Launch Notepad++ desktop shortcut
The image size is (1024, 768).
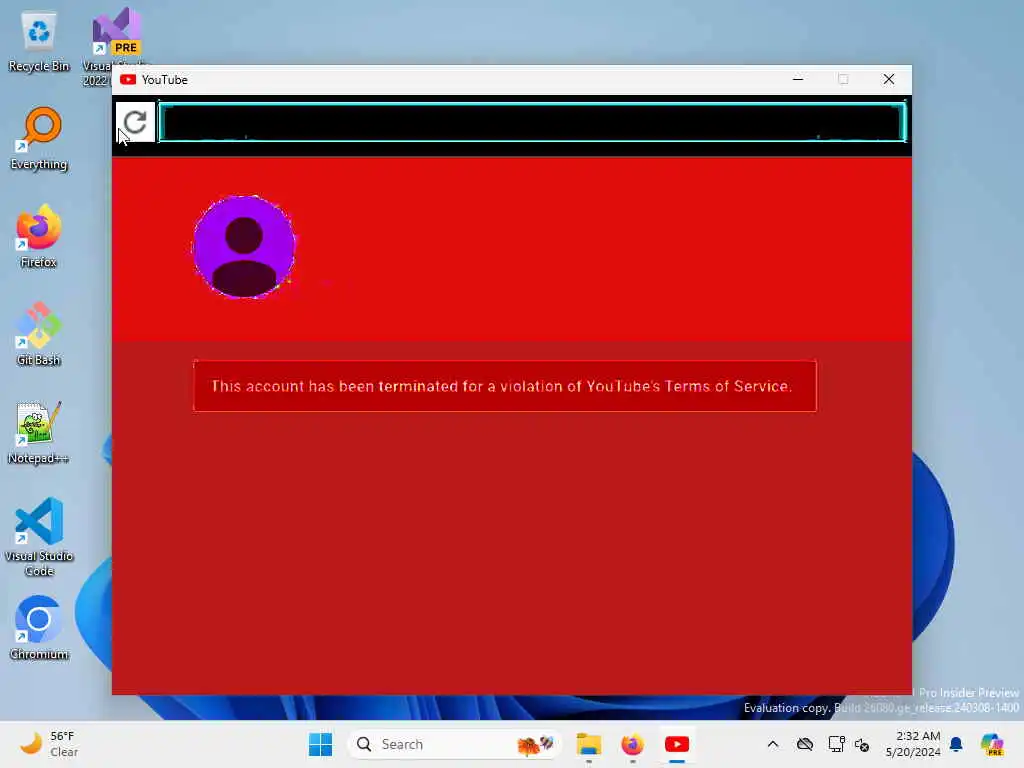coord(39,432)
